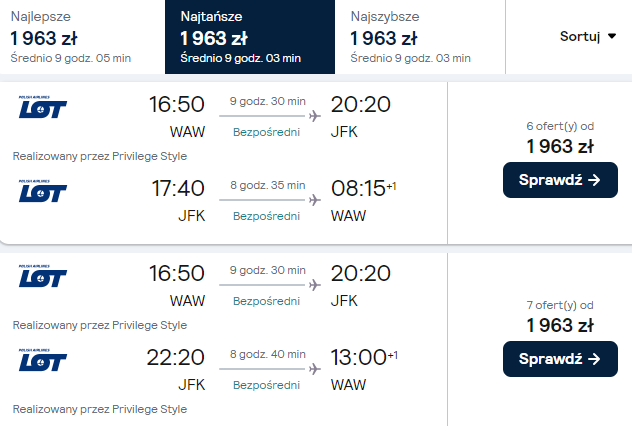Expand the Sortuj dropdown
Screen dimensions: 632x426
[x=587, y=37]
